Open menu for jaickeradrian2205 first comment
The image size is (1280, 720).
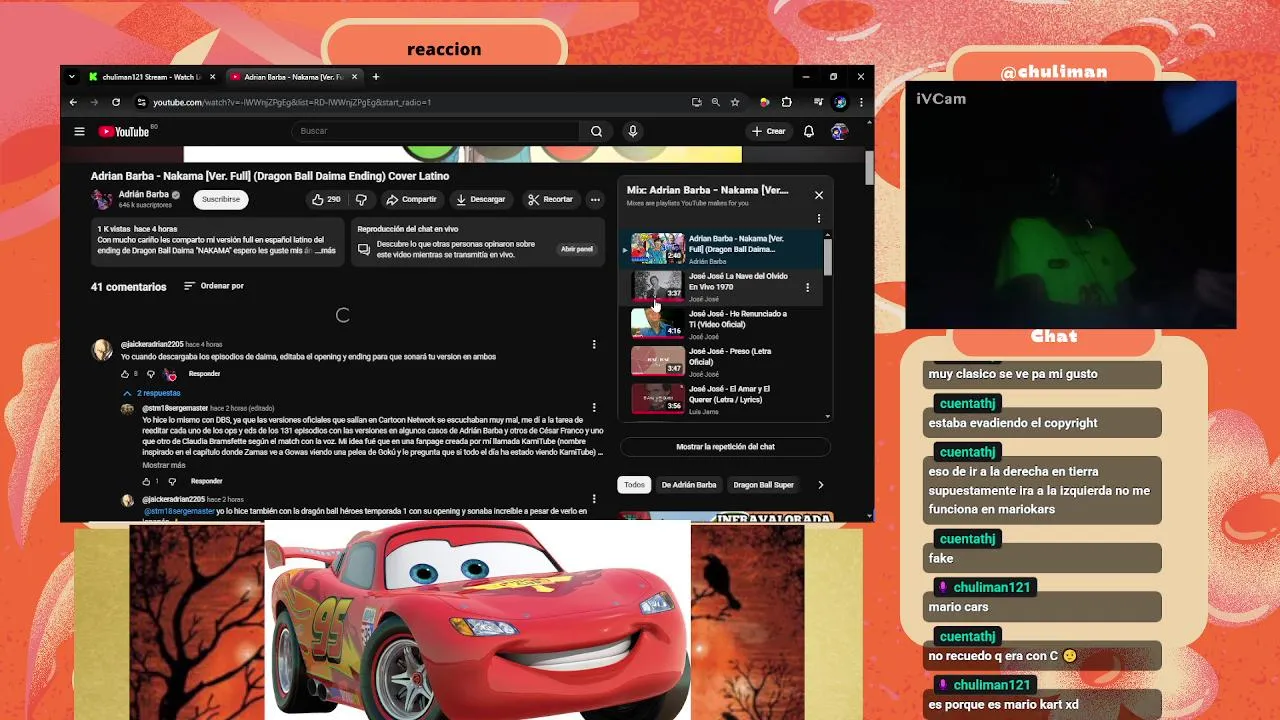point(594,345)
